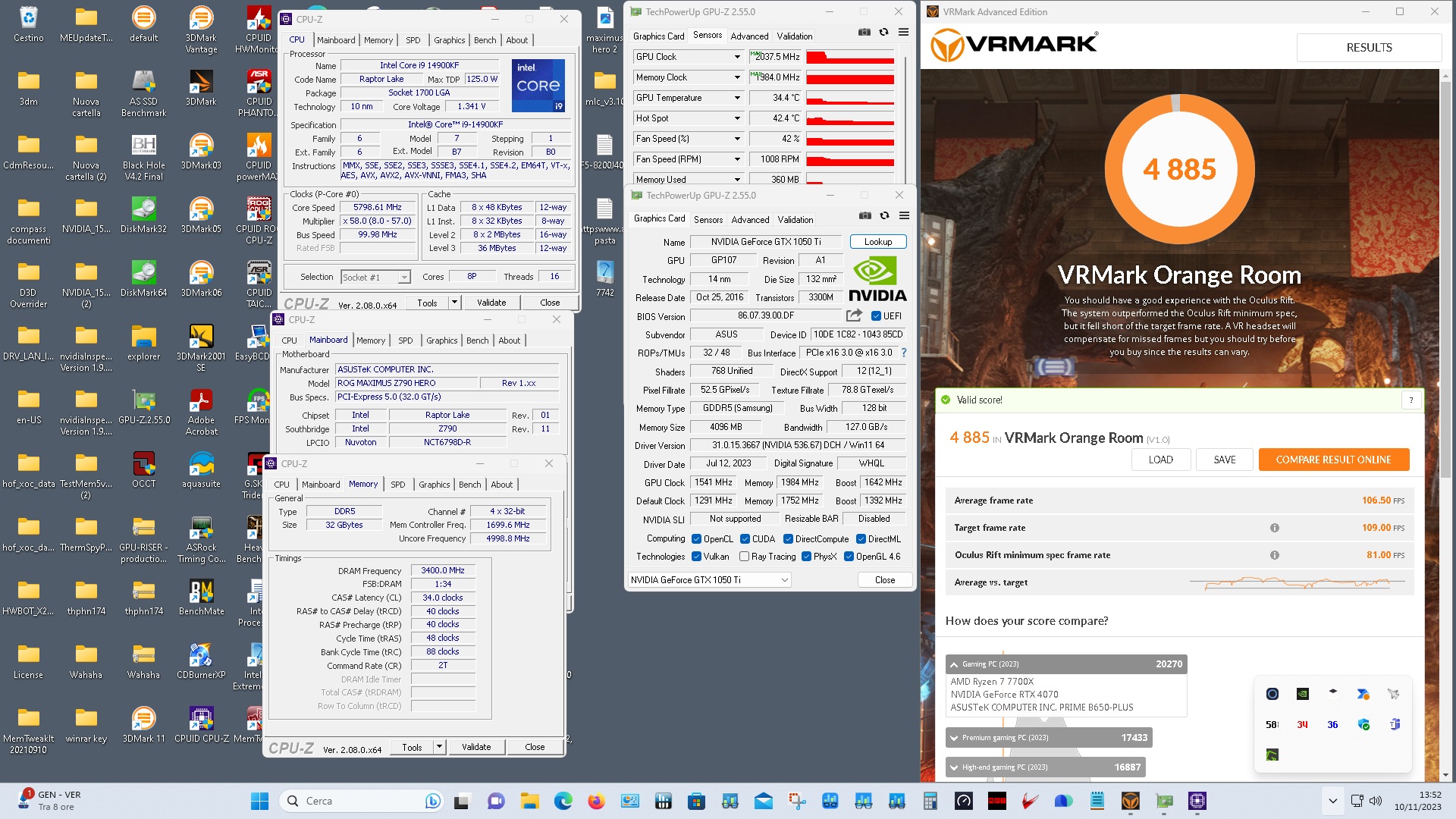Open the CDBurnerXP desktop shortcut

[x=201, y=661]
